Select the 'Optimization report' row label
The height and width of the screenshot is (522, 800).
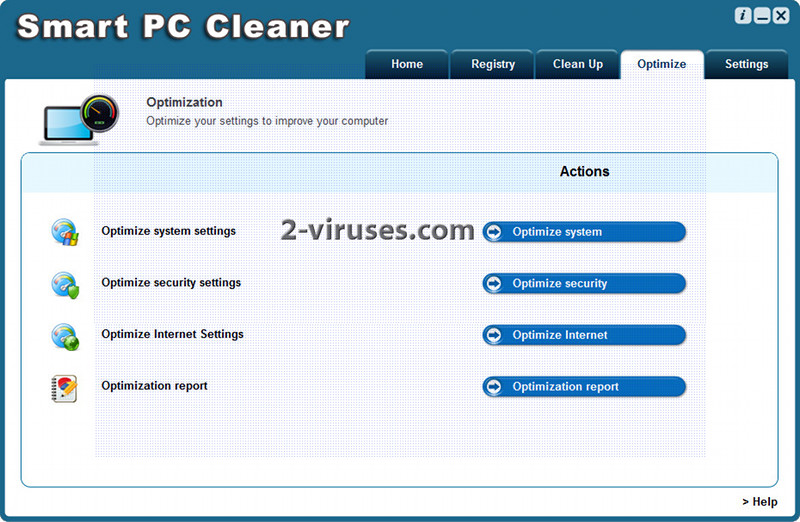coord(154,386)
